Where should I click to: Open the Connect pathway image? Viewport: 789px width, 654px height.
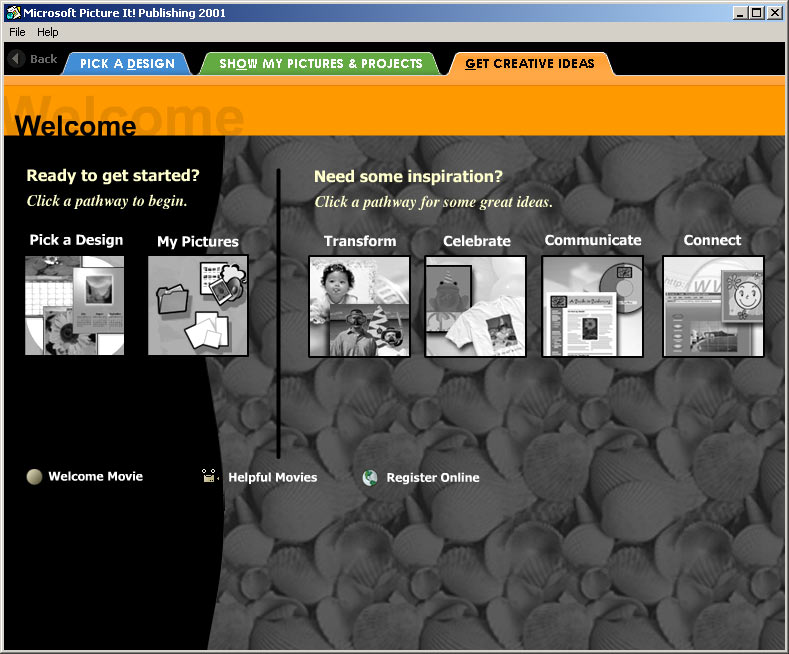[x=714, y=306]
